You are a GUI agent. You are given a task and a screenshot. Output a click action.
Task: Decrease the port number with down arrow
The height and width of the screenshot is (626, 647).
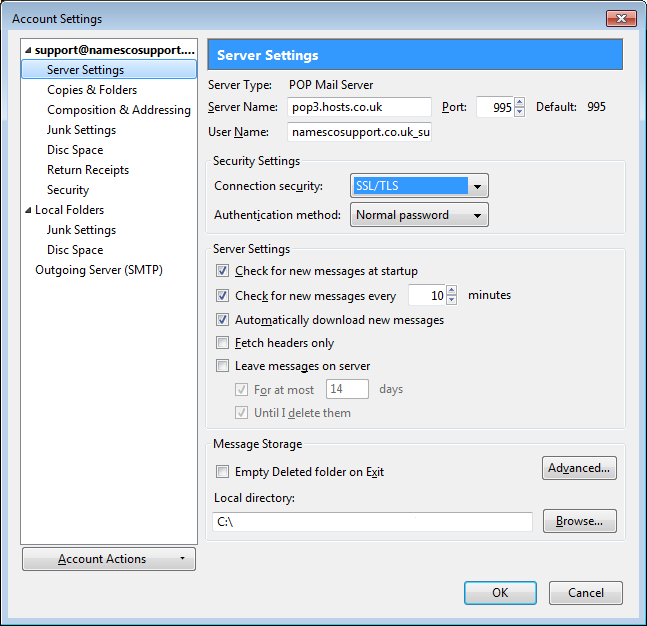tap(520, 112)
